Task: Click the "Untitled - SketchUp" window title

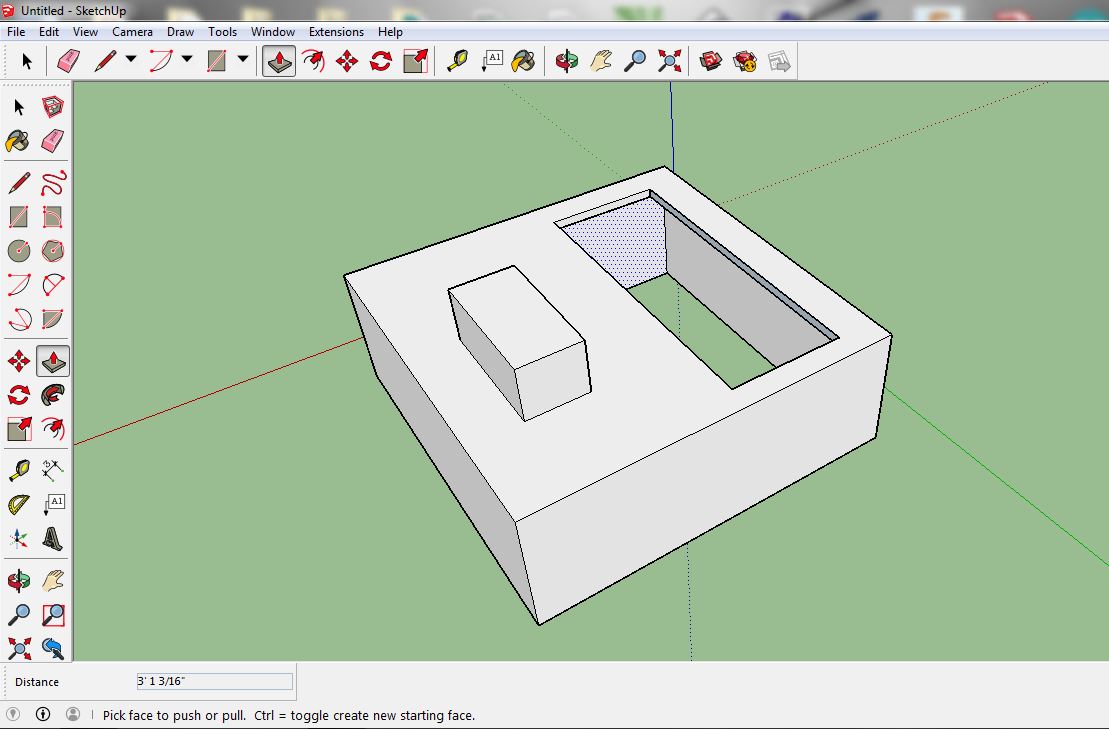Action: coord(74,11)
